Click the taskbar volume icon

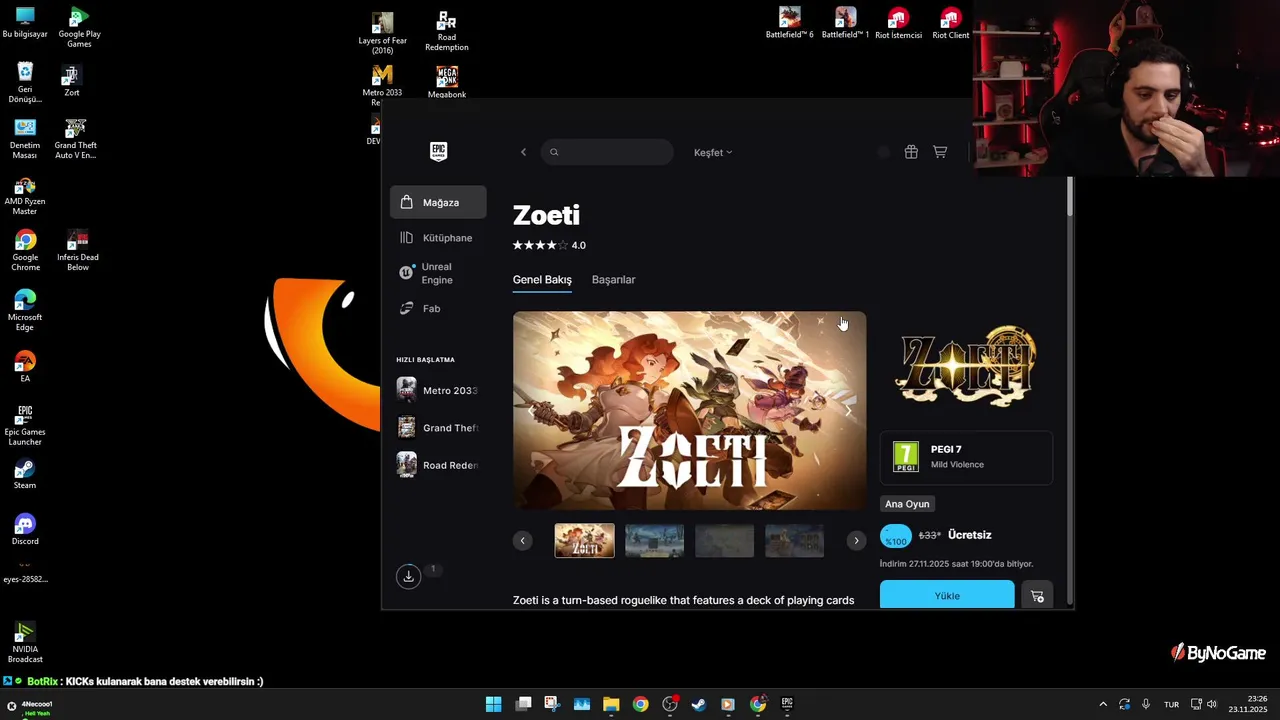point(1212,704)
